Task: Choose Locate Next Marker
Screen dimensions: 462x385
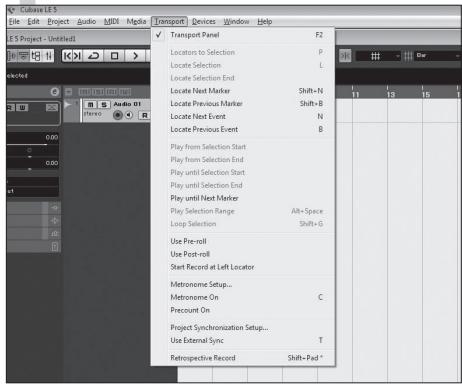Action: 243,91
